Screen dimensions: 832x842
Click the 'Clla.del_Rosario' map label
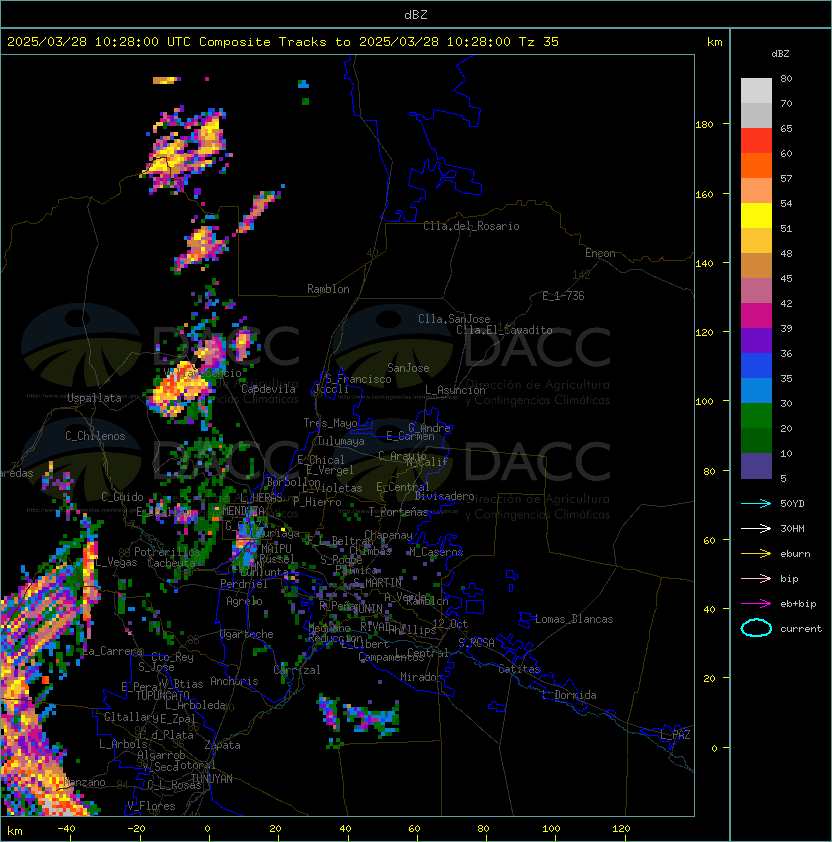(471, 226)
